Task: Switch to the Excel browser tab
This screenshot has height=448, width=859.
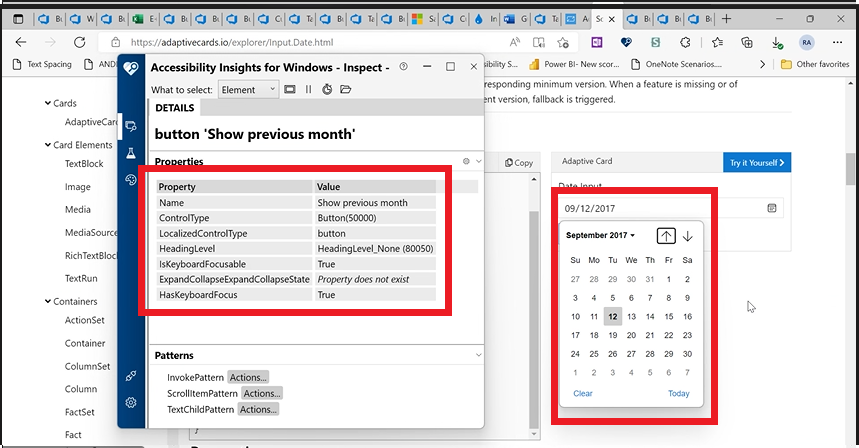Action: click(144, 19)
